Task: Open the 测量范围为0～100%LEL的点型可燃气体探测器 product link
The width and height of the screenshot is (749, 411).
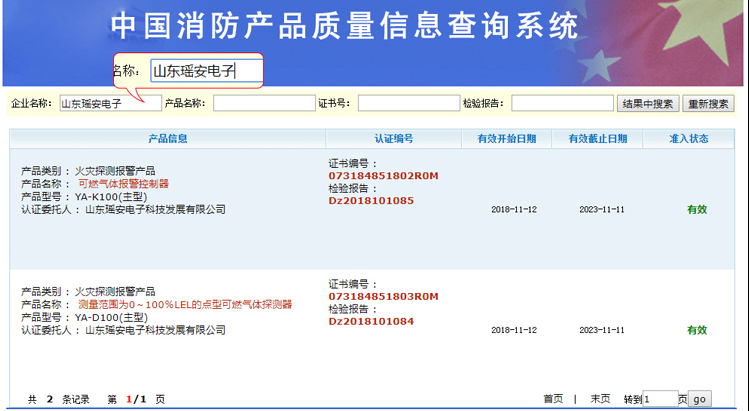Action: [185, 304]
